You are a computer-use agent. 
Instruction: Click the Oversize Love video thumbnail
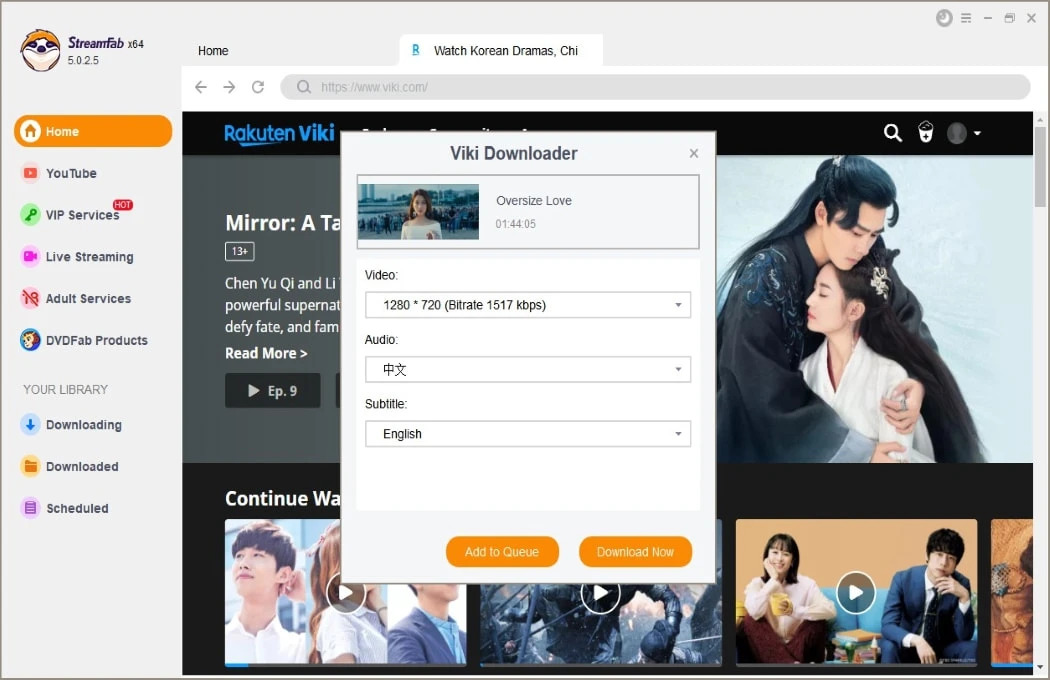tap(419, 212)
